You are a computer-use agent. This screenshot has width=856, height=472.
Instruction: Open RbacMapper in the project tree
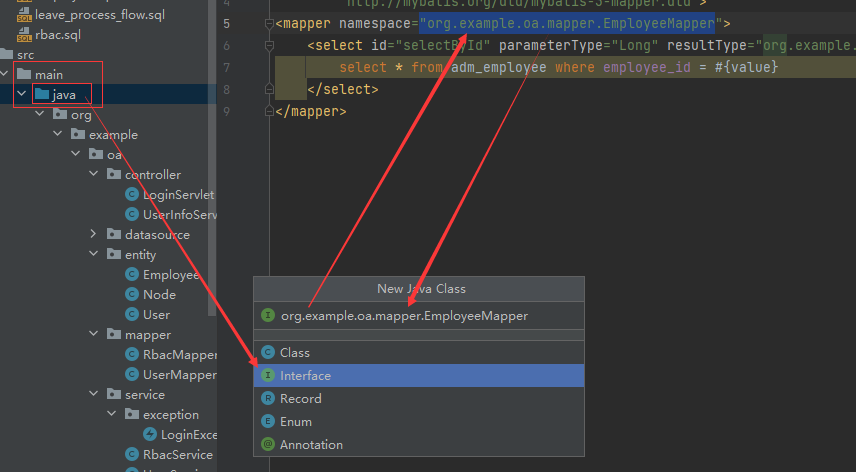tap(179, 355)
